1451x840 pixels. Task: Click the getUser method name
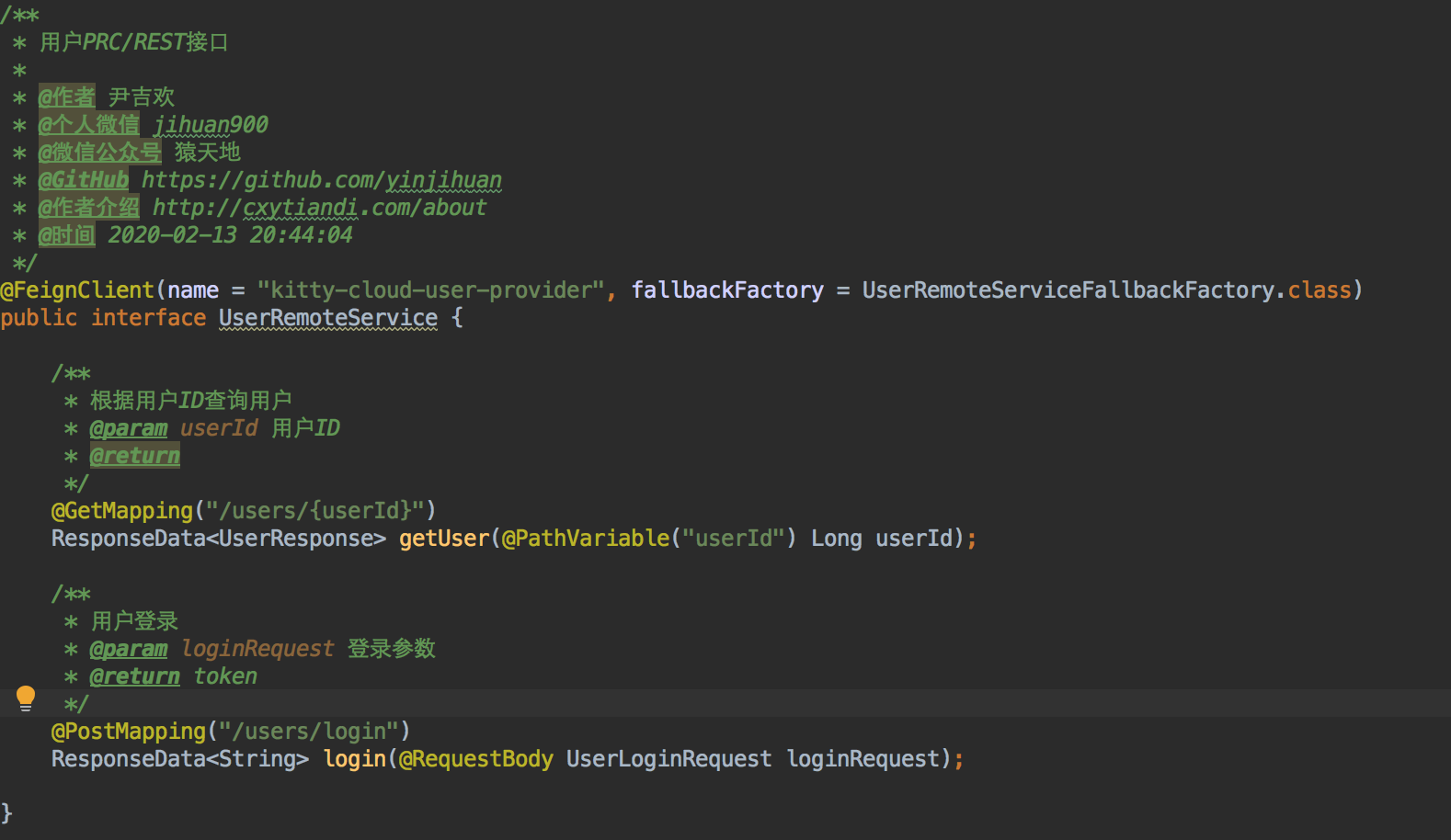pyautogui.click(x=444, y=539)
